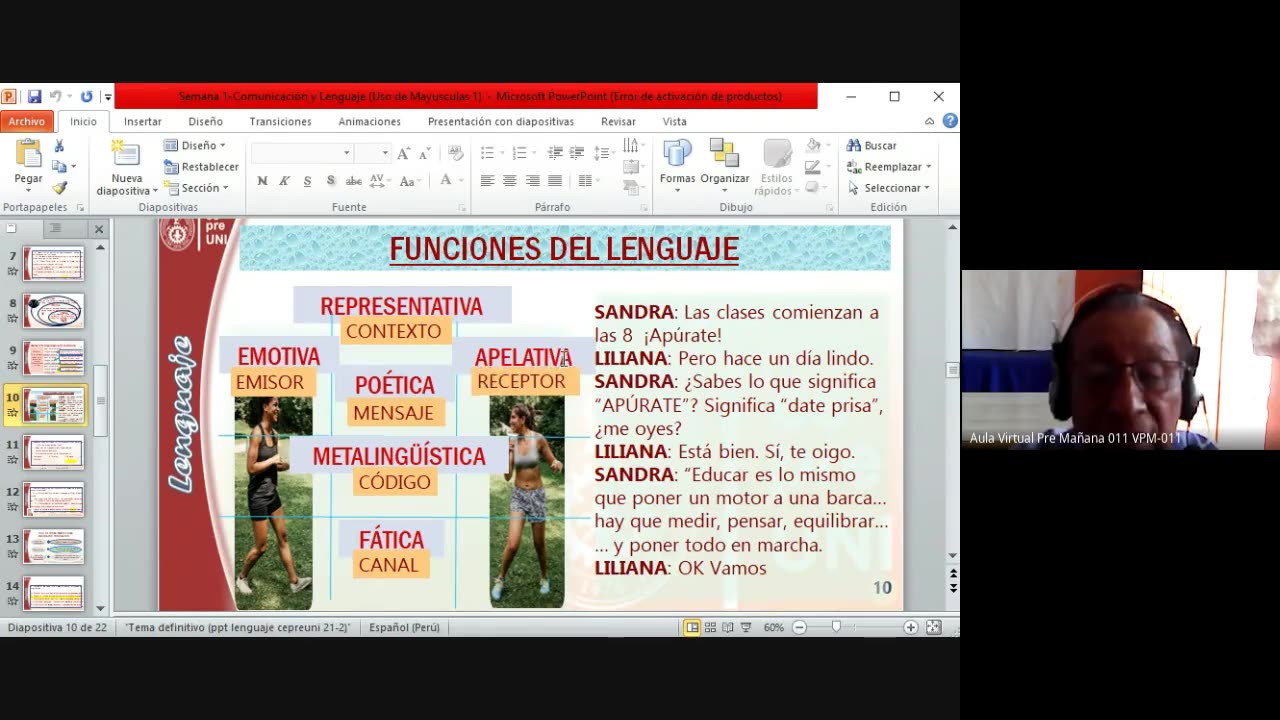This screenshot has width=1280, height=720.
Task: Open character spacing AV dropdown
Action: pyautogui.click(x=379, y=181)
